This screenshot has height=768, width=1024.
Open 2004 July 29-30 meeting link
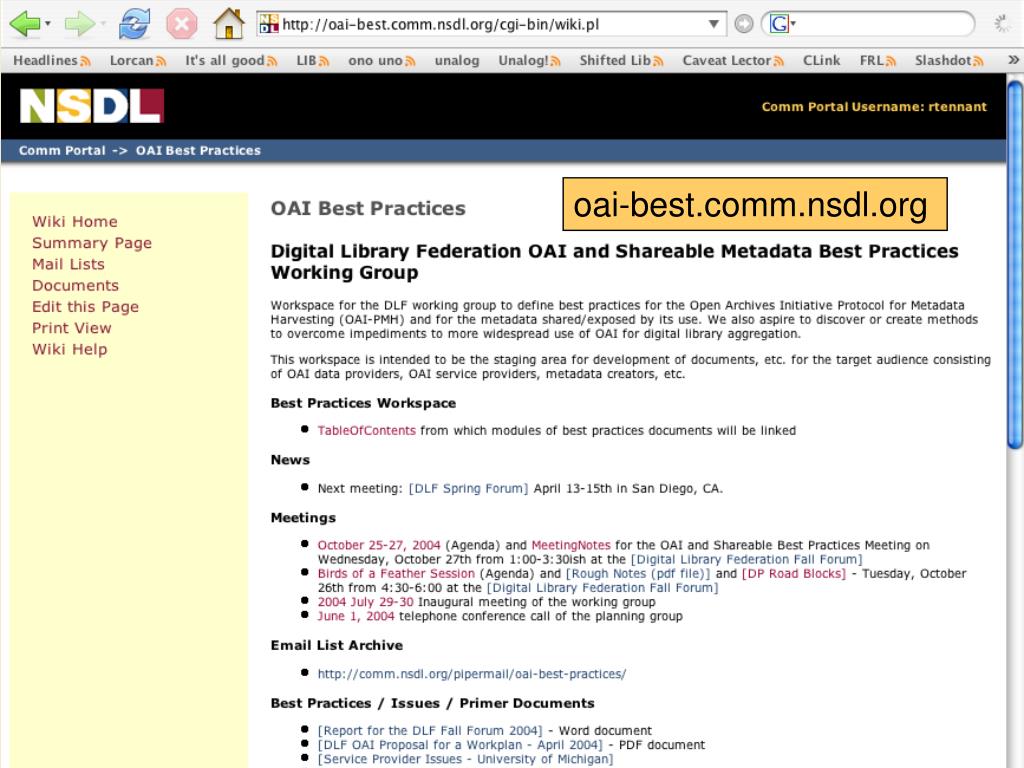pyautogui.click(x=365, y=602)
